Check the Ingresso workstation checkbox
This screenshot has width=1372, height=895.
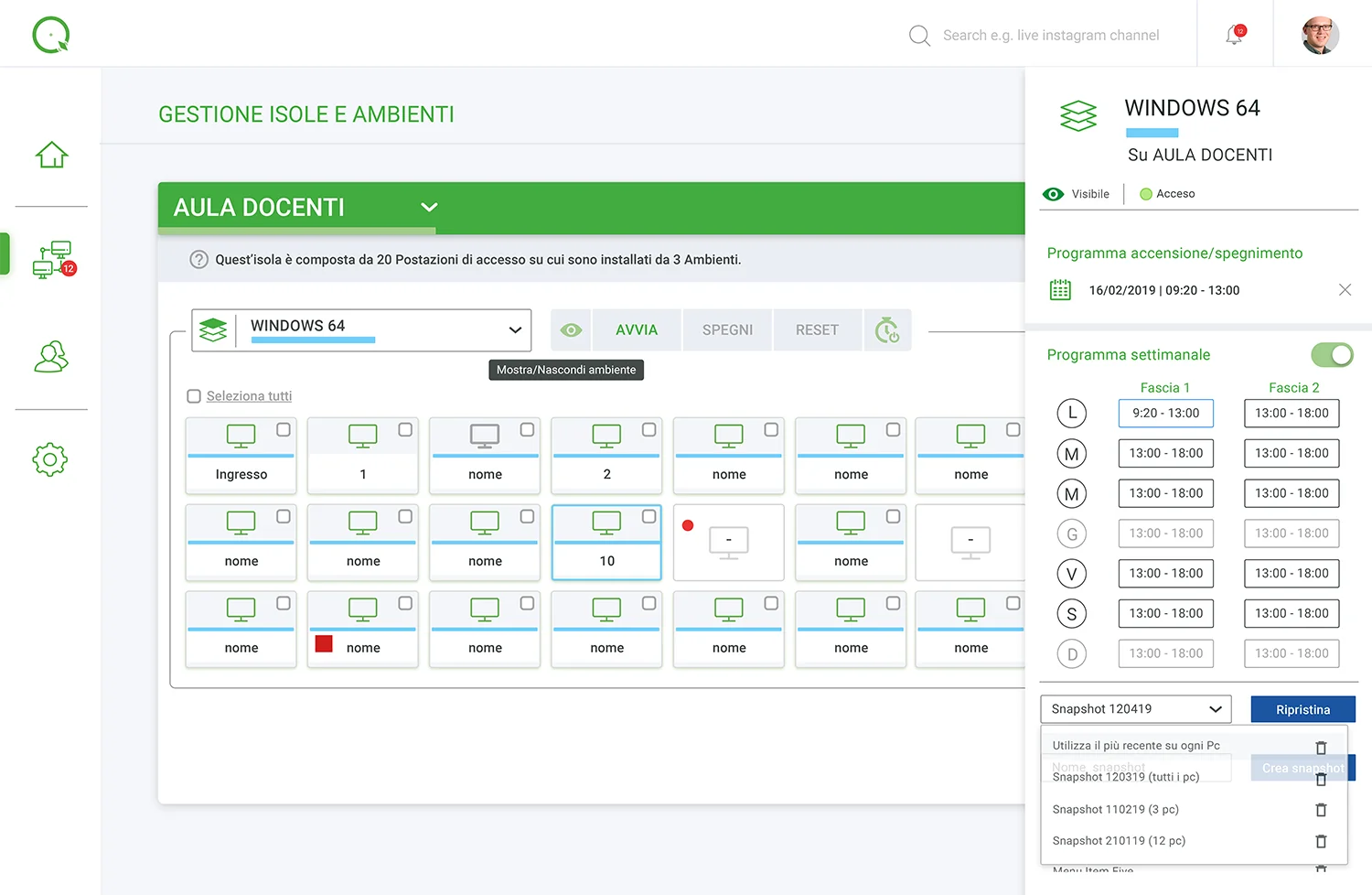pos(284,429)
